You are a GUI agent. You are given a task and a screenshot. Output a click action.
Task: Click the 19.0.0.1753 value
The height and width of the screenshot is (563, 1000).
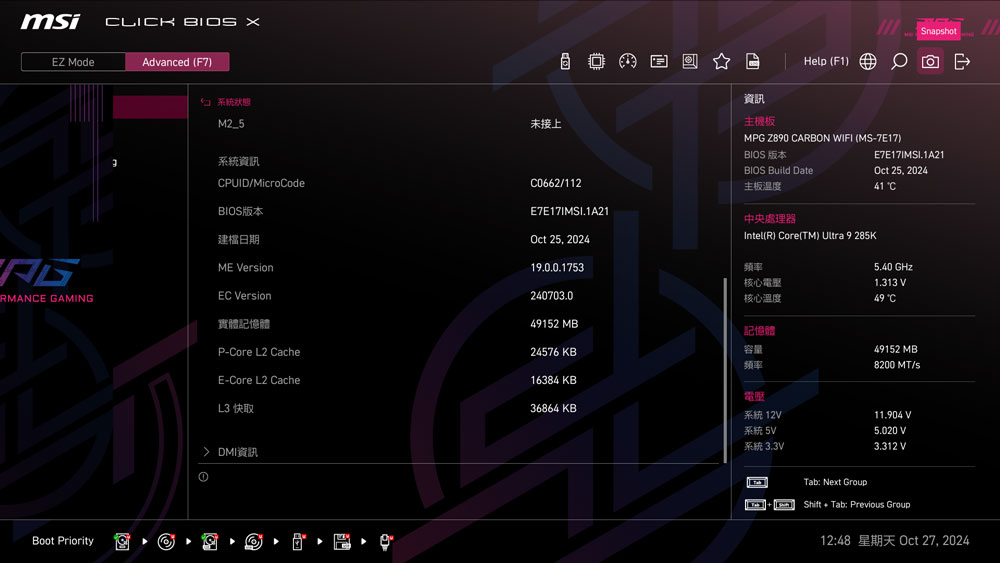pyautogui.click(x=557, y=267)
